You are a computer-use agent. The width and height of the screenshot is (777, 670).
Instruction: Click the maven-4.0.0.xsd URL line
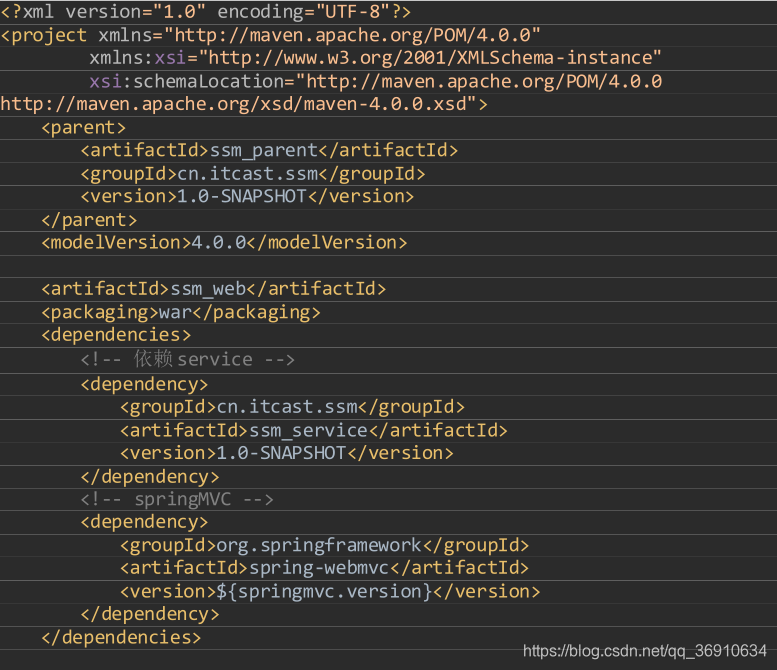pos(244,104)
